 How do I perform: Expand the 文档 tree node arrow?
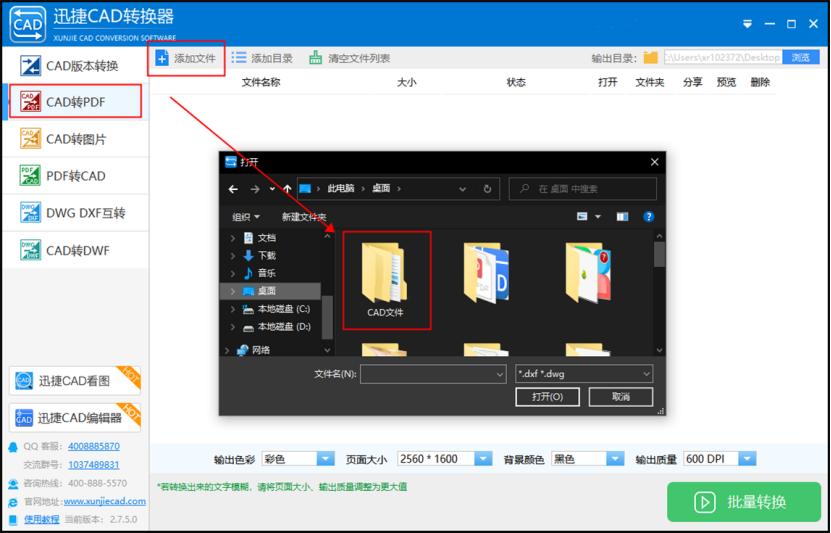tap(233, 238)
